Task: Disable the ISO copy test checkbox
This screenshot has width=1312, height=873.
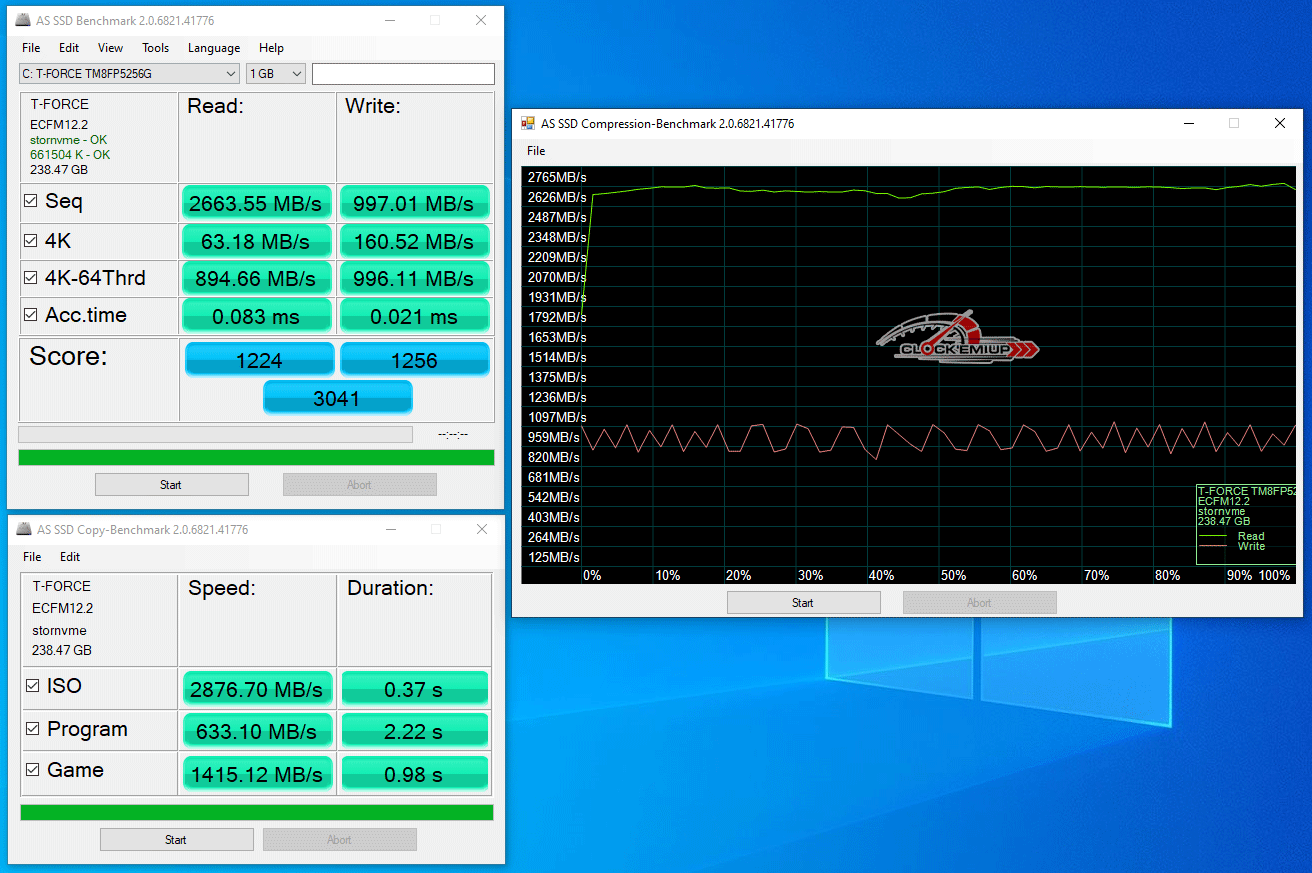Action: coord(33,686)
